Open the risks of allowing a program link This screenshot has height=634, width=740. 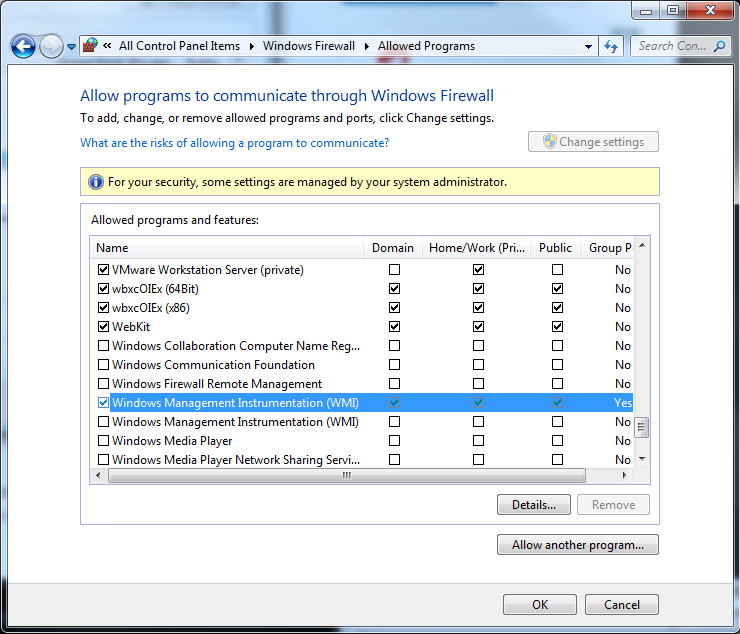(235, 143)
